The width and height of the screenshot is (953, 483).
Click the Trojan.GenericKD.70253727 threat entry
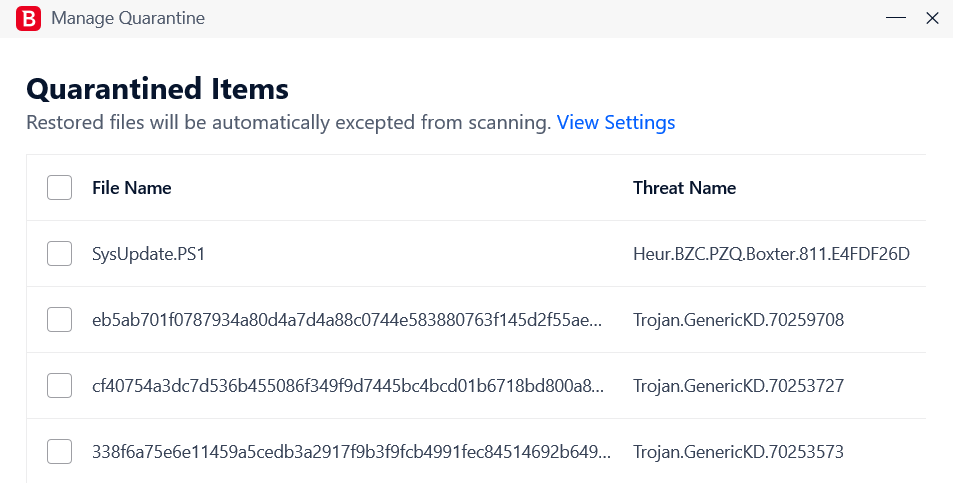[x=738, y=386]
